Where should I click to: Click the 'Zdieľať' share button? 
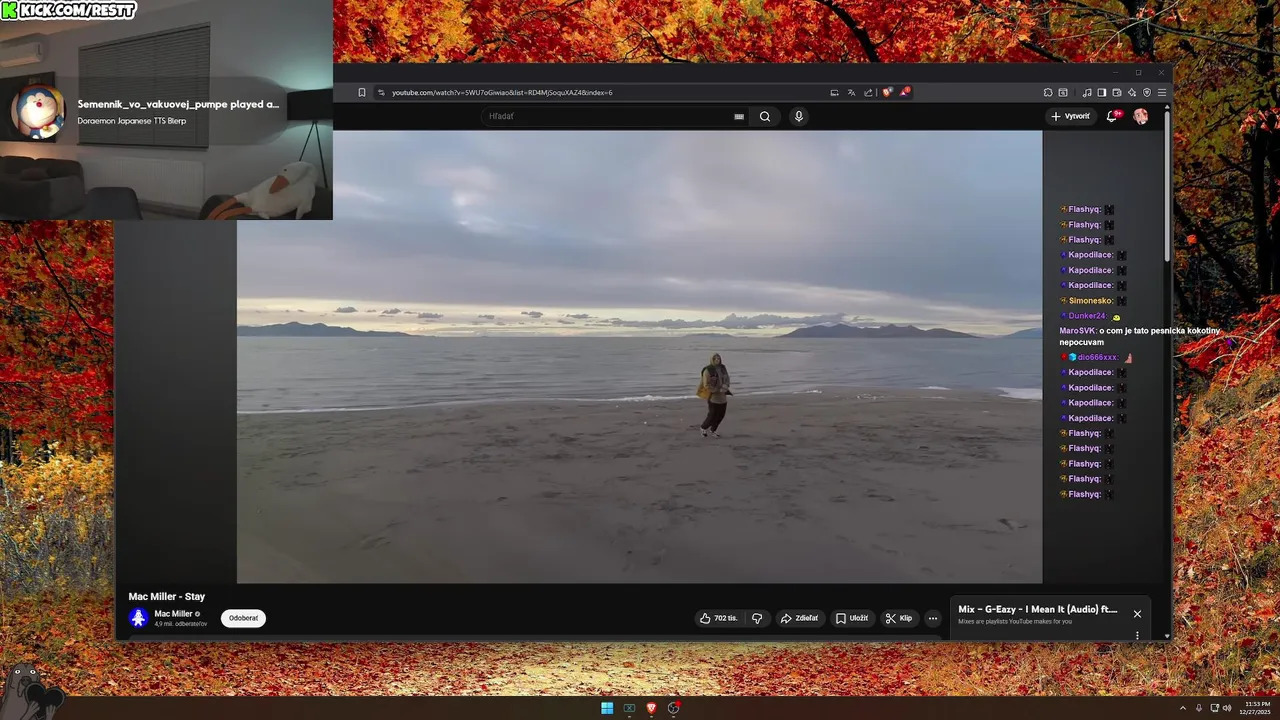coord(799,618)
